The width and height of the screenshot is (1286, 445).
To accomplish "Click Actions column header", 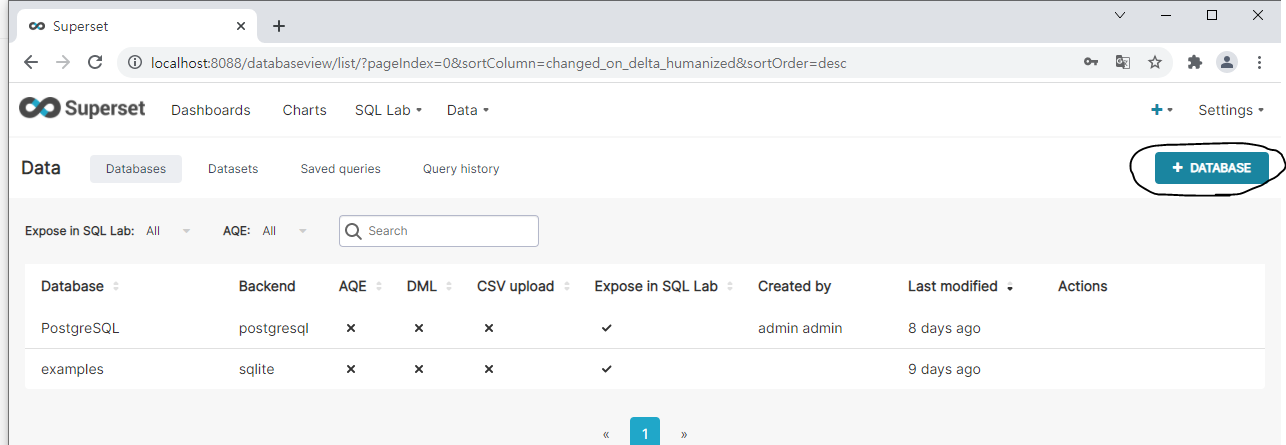I will pyautogui.click(x=1083, y=286).
